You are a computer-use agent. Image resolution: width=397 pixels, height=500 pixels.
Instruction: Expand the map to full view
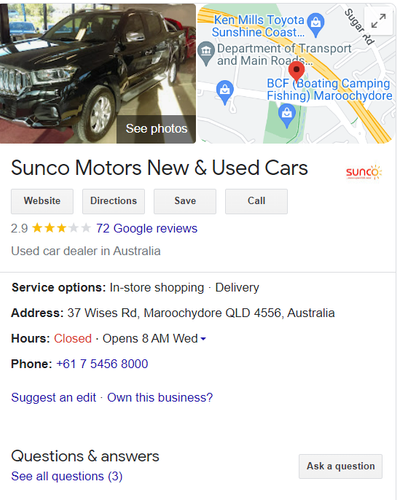[x=378, y=20]
